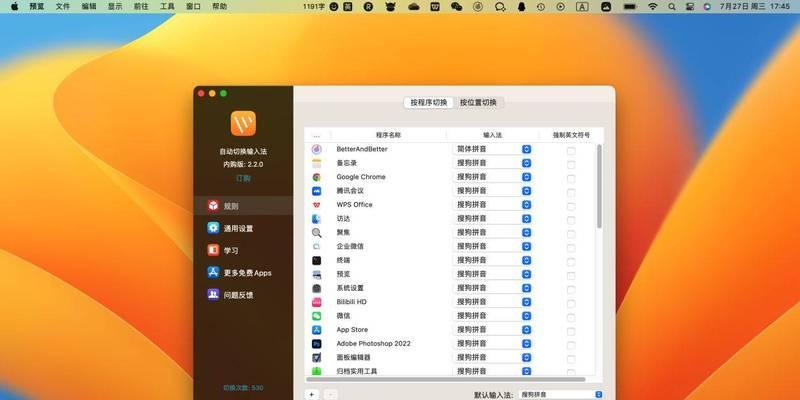Toggle 强制英文符号 for 访达
Screen dimensions: 800x400
click(x=571, y=220)
